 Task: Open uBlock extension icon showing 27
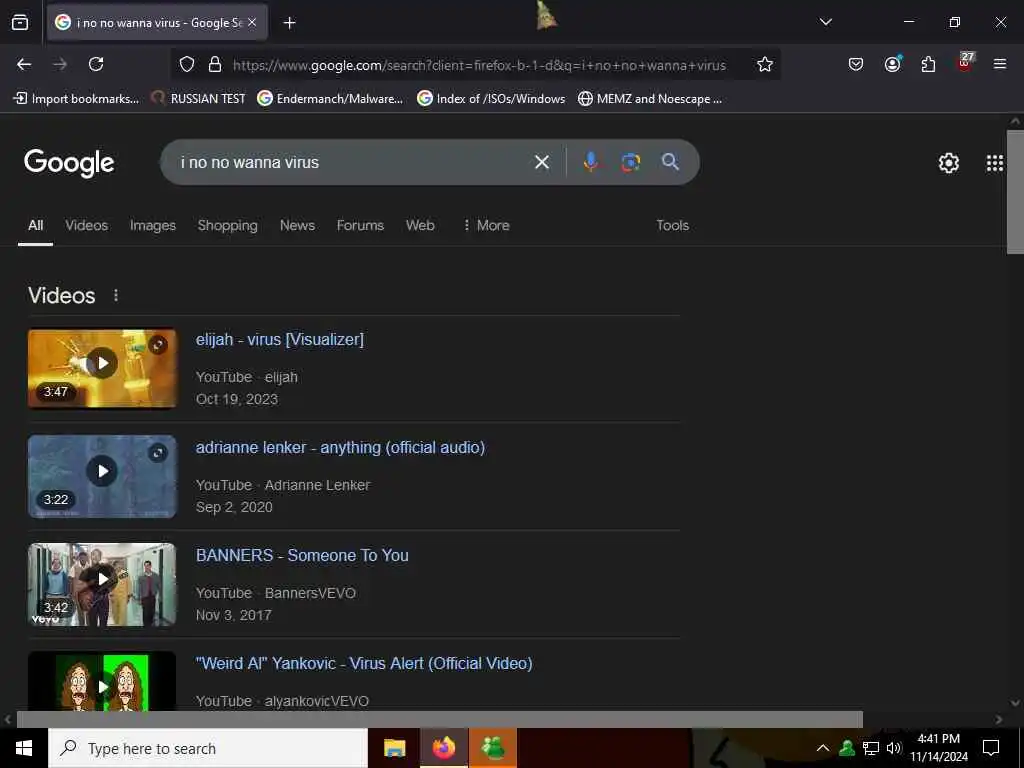tap(965, 62)
